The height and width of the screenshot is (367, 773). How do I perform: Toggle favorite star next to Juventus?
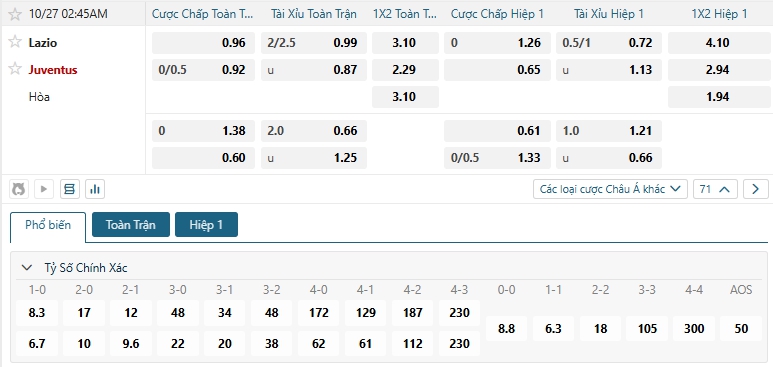15,69
